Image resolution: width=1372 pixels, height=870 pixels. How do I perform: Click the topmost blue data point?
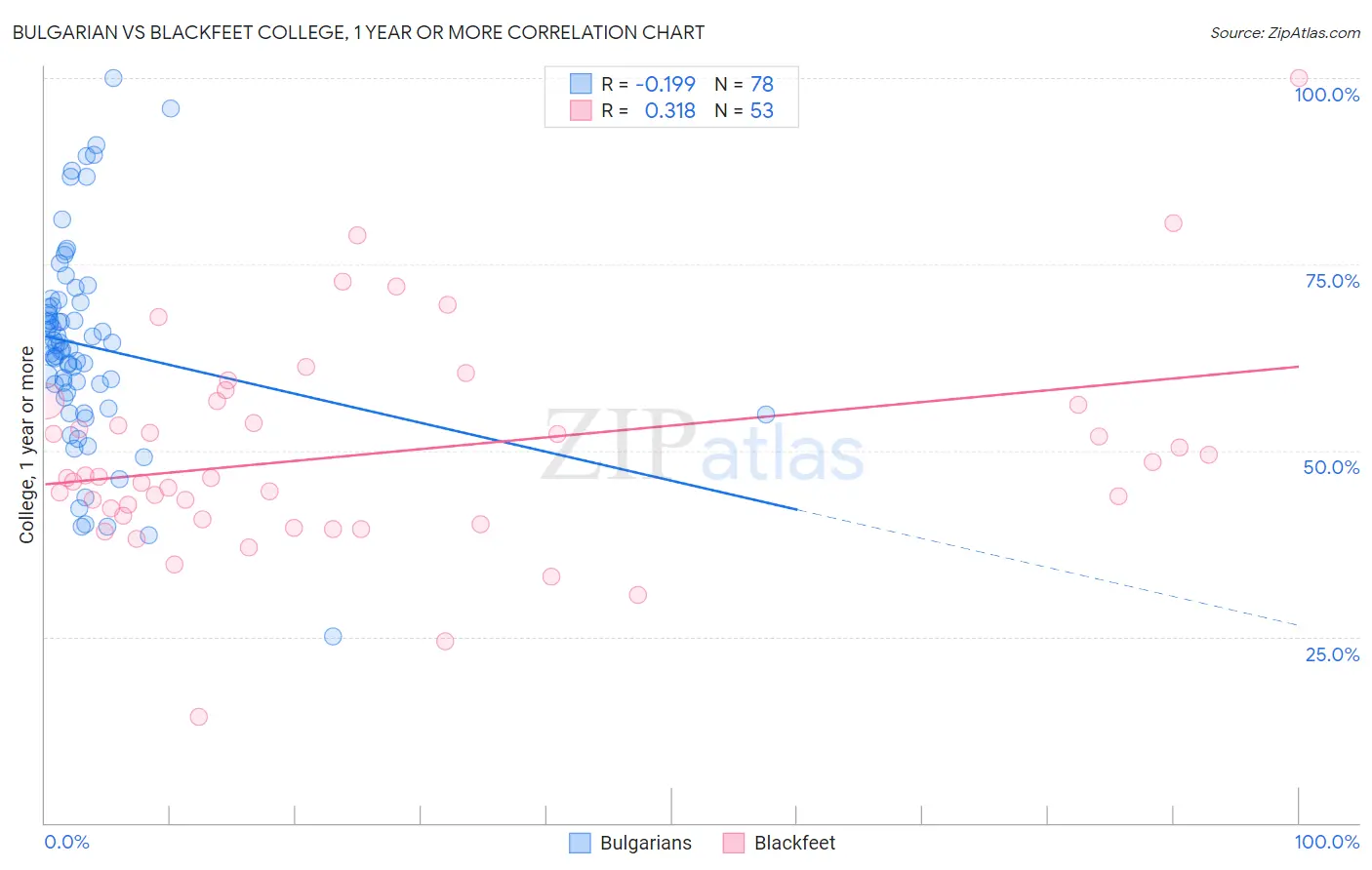point(113,78)
